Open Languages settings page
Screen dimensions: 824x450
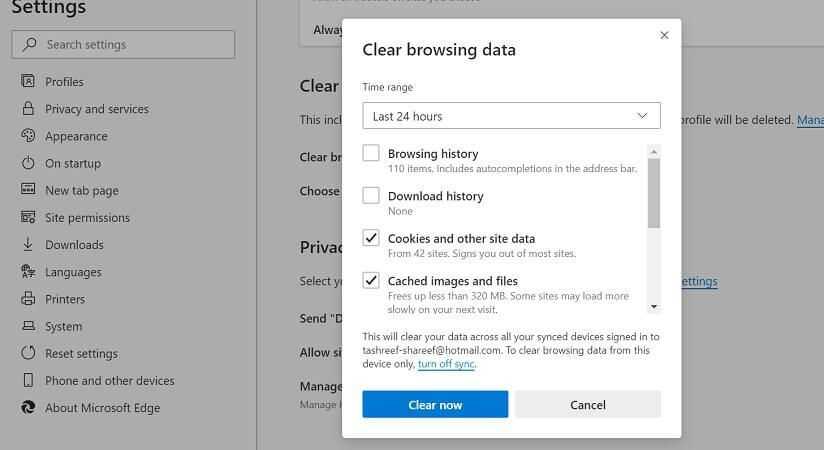click(x=73, y=272)
